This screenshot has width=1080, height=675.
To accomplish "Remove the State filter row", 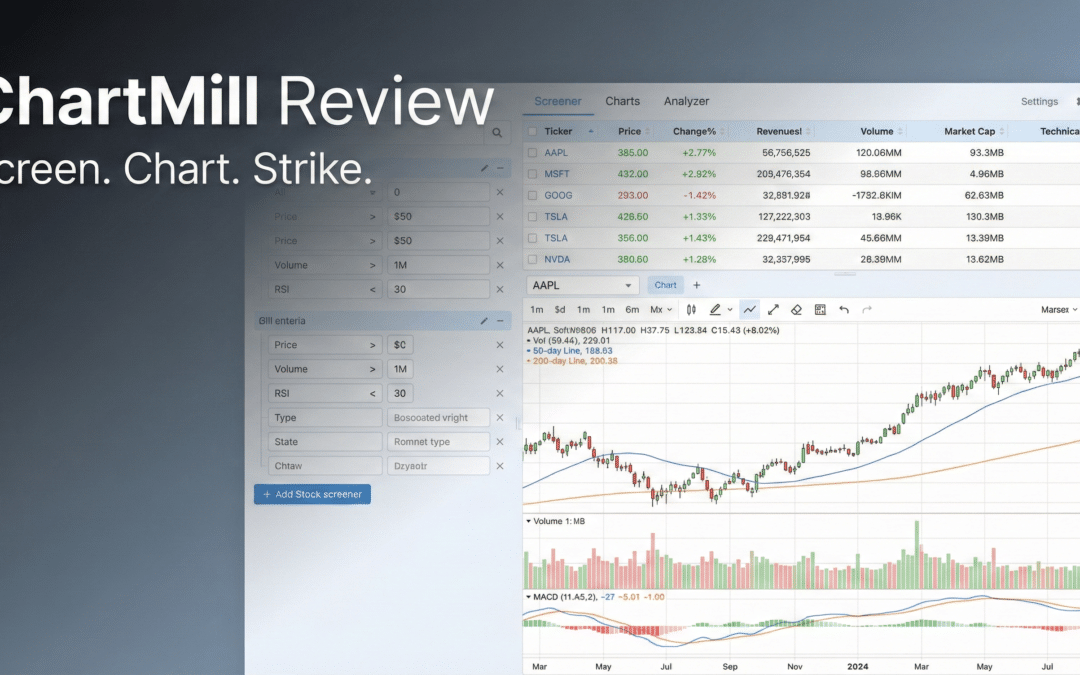I will 500,442.
